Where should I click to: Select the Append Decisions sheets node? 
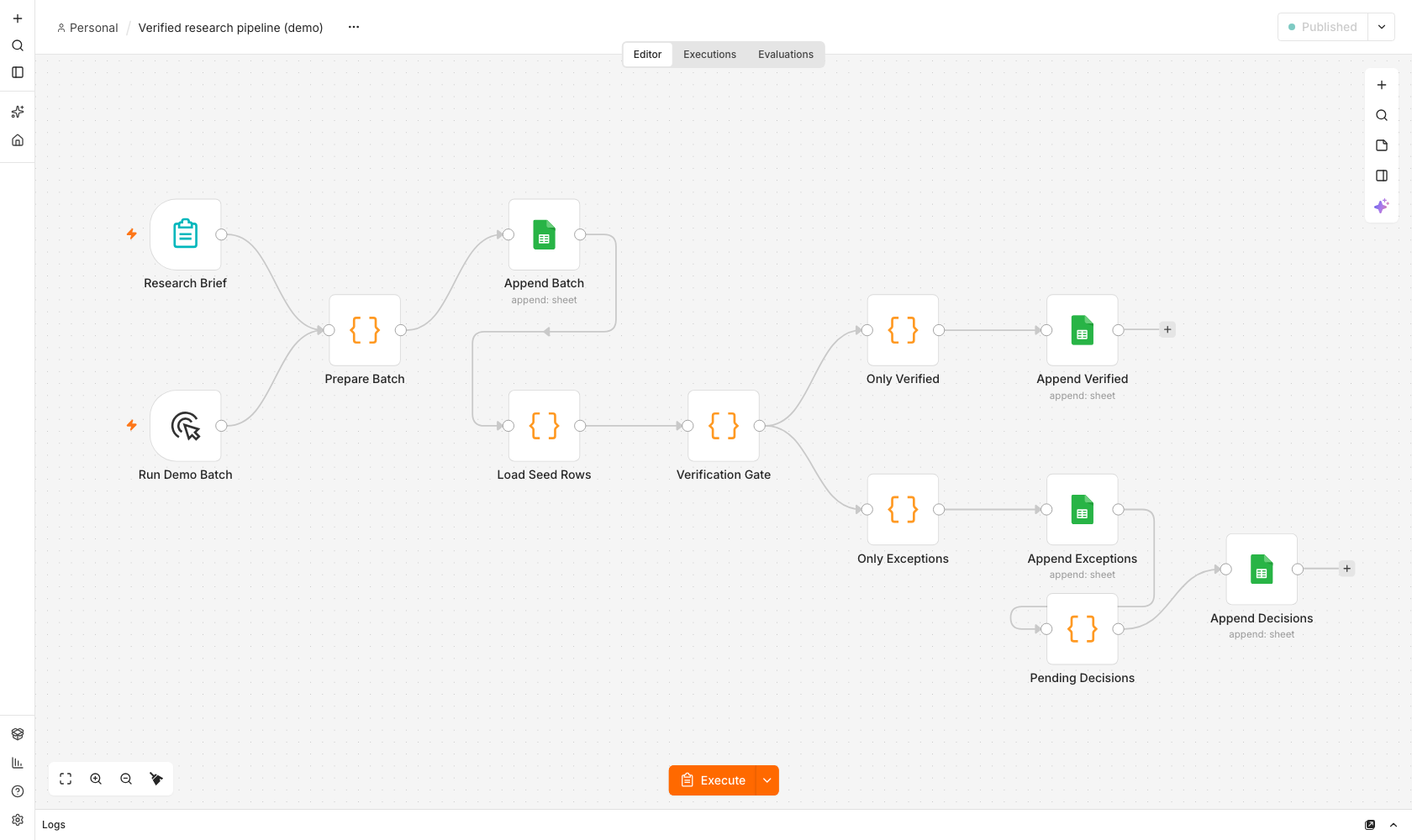click(1262, 570)
